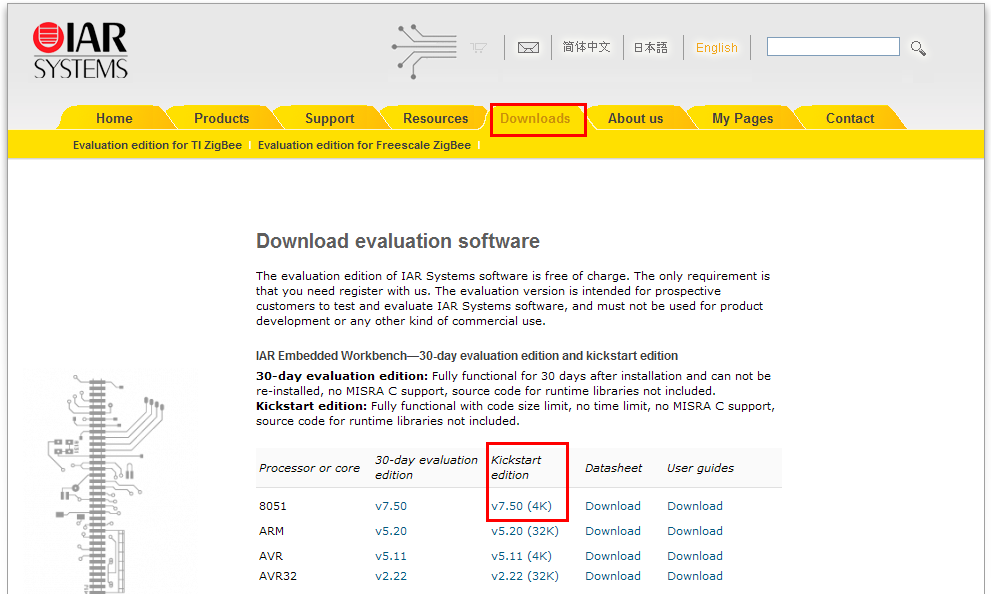Click the IAR Systems logo
Viewport: 991px width, 594px height.
tap(80, 51)
